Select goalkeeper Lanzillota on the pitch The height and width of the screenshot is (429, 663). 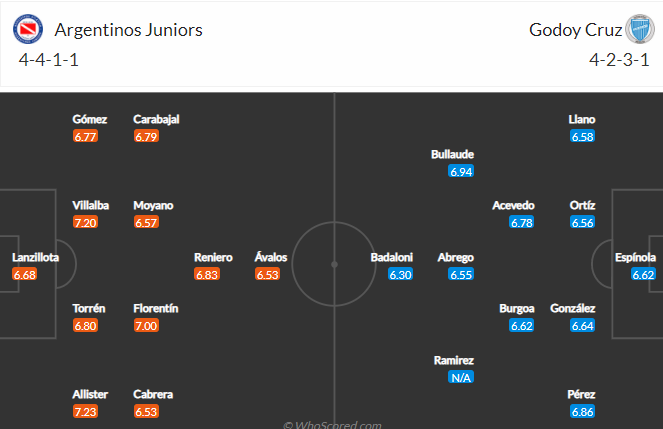(35, 257)
